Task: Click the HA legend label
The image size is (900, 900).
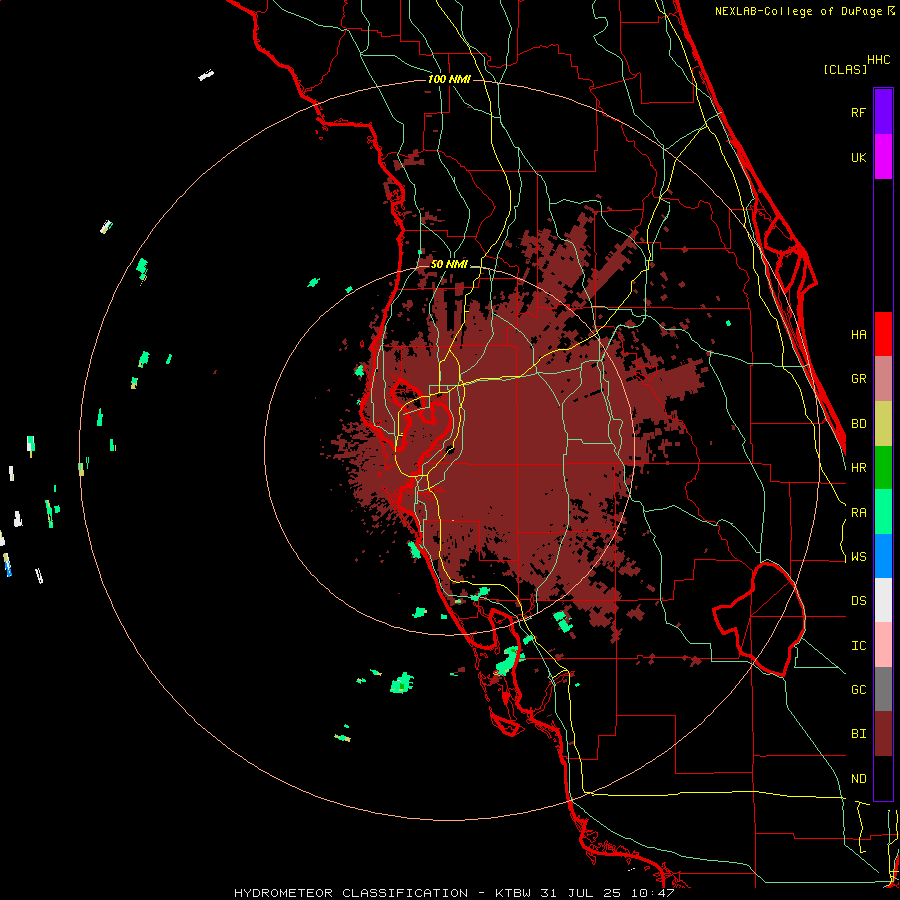Action: [x=858, y=334]
